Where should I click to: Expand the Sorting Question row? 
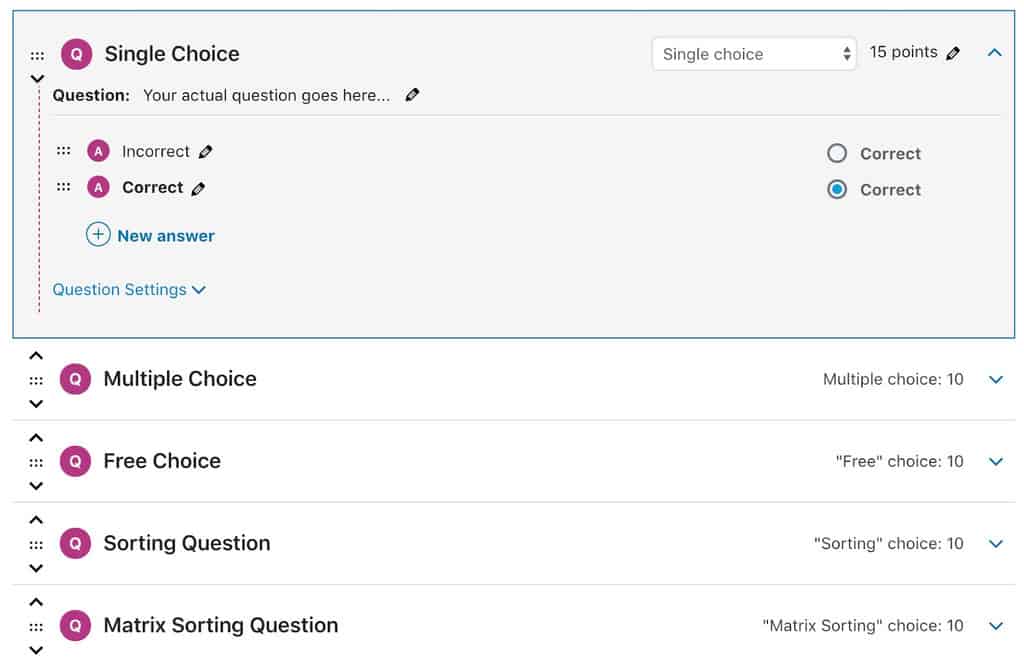tap(995, 544)
